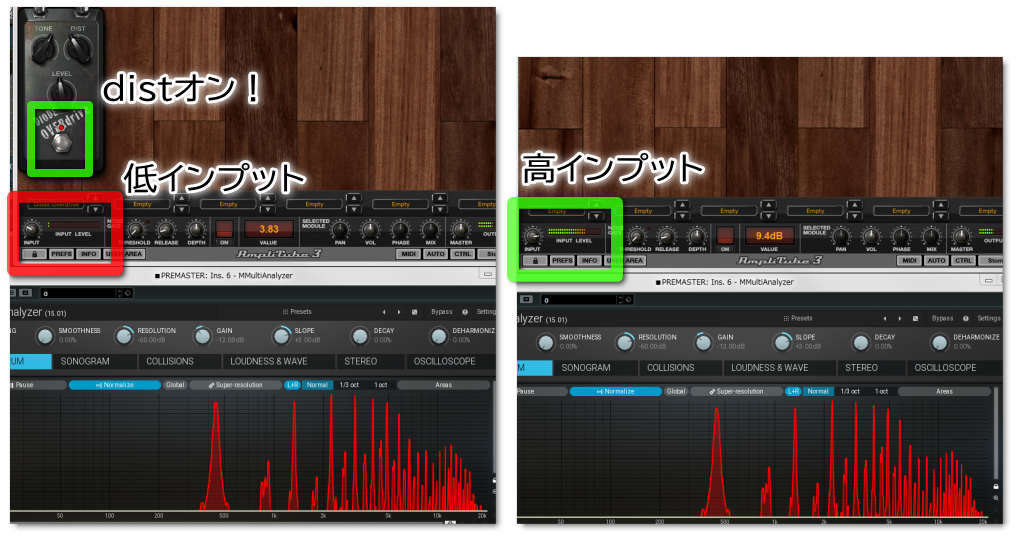Click the RESOLUTION knob in right MMultiAnalyzer
The width and height of the screenshot is (1017, 538).
pos(624,342)
